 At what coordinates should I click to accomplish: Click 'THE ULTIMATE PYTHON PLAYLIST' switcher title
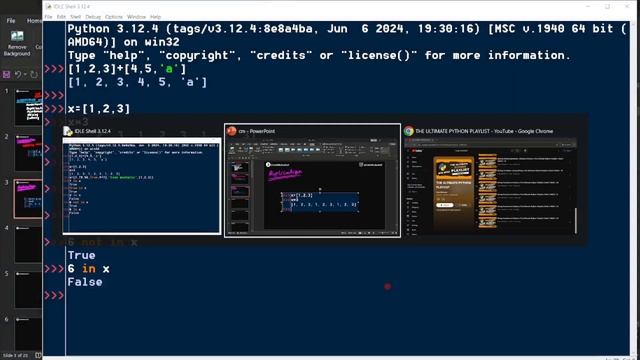tap(484, 131)
